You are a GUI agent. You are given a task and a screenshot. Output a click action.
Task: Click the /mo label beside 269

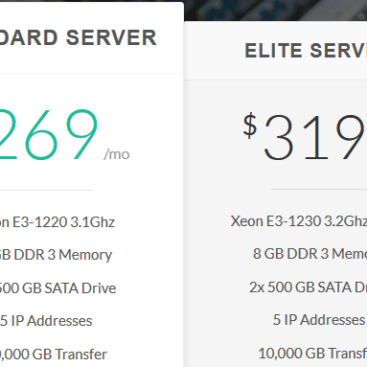point(117,154)
